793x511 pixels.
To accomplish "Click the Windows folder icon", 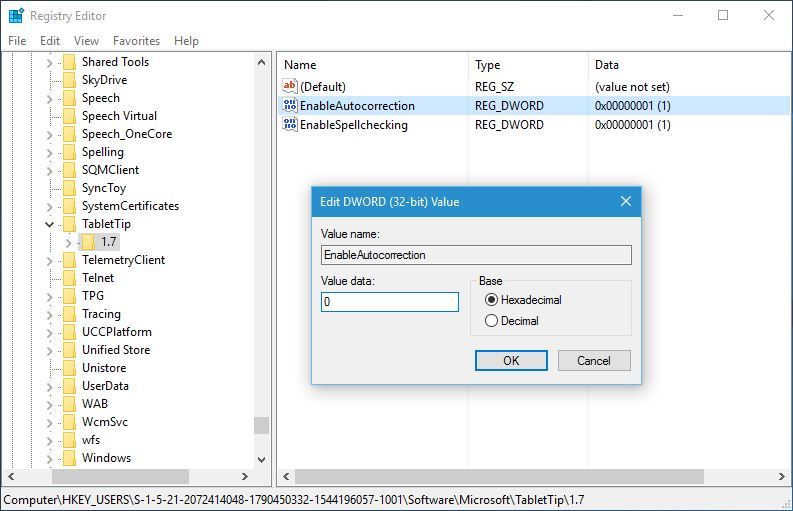I will 70,458.
